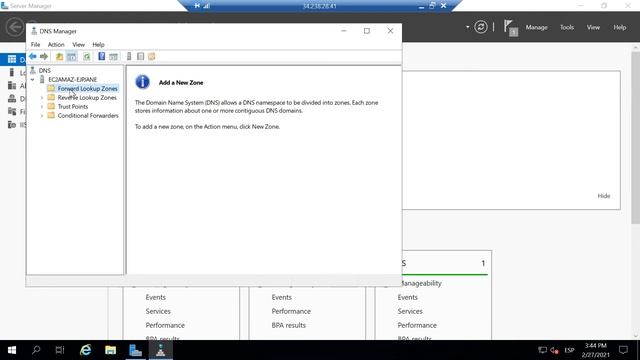Image resolution: width=640 pixels, height=360 pixels.
Task: Click the detail list toolbar icon
Action: 140,56
